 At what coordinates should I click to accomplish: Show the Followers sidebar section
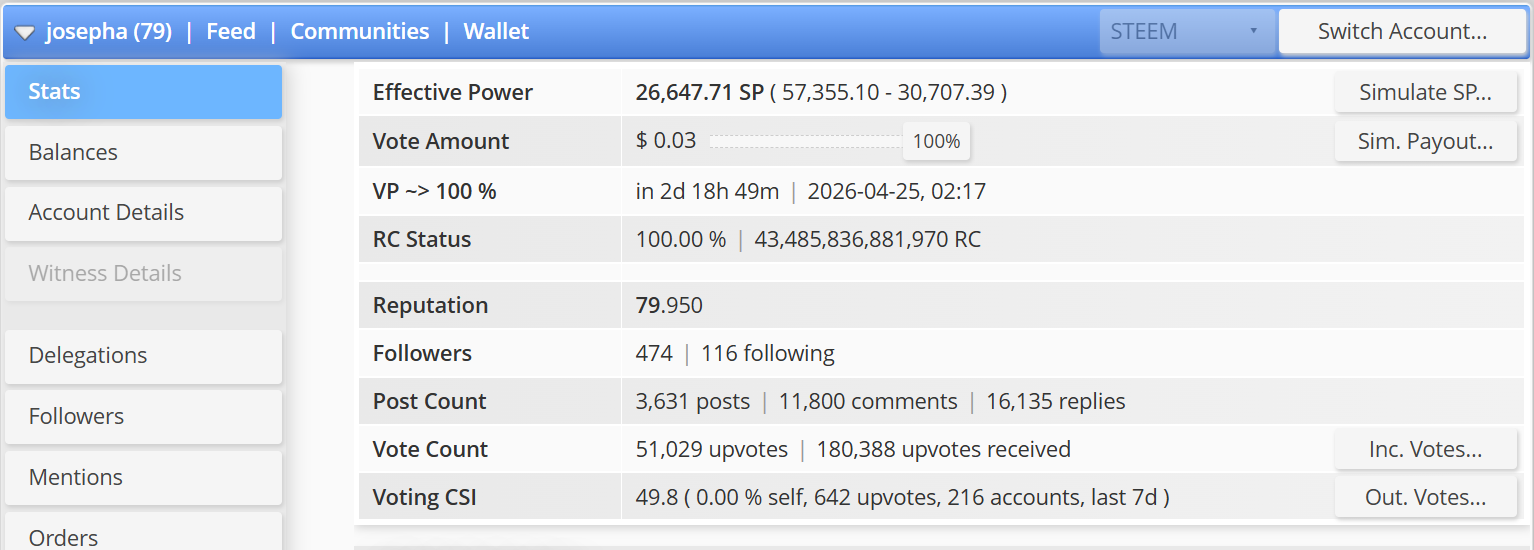coord(143,417)
